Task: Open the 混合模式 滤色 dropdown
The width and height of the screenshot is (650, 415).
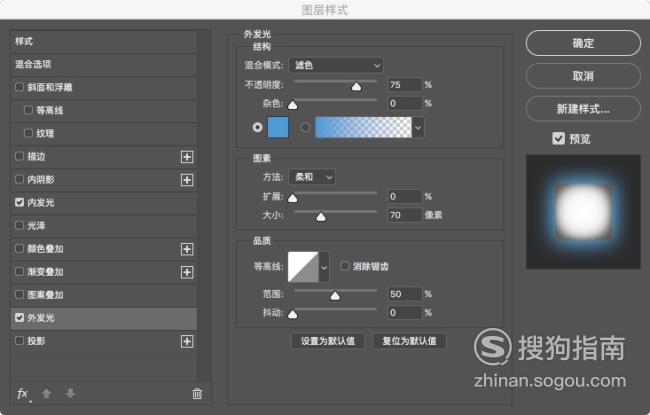Action: [x=336, y=65]
